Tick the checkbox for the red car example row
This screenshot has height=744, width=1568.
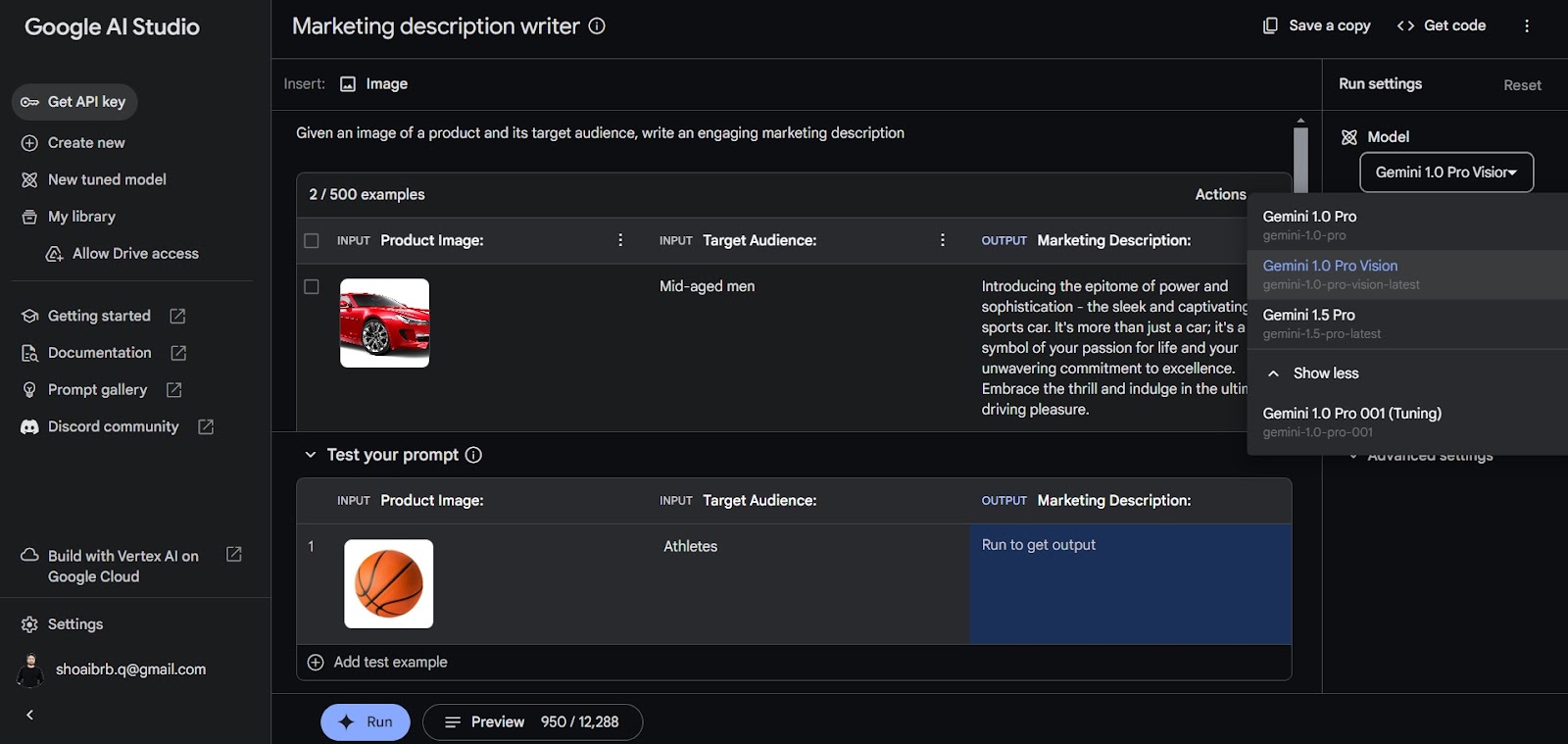(312, 287)
